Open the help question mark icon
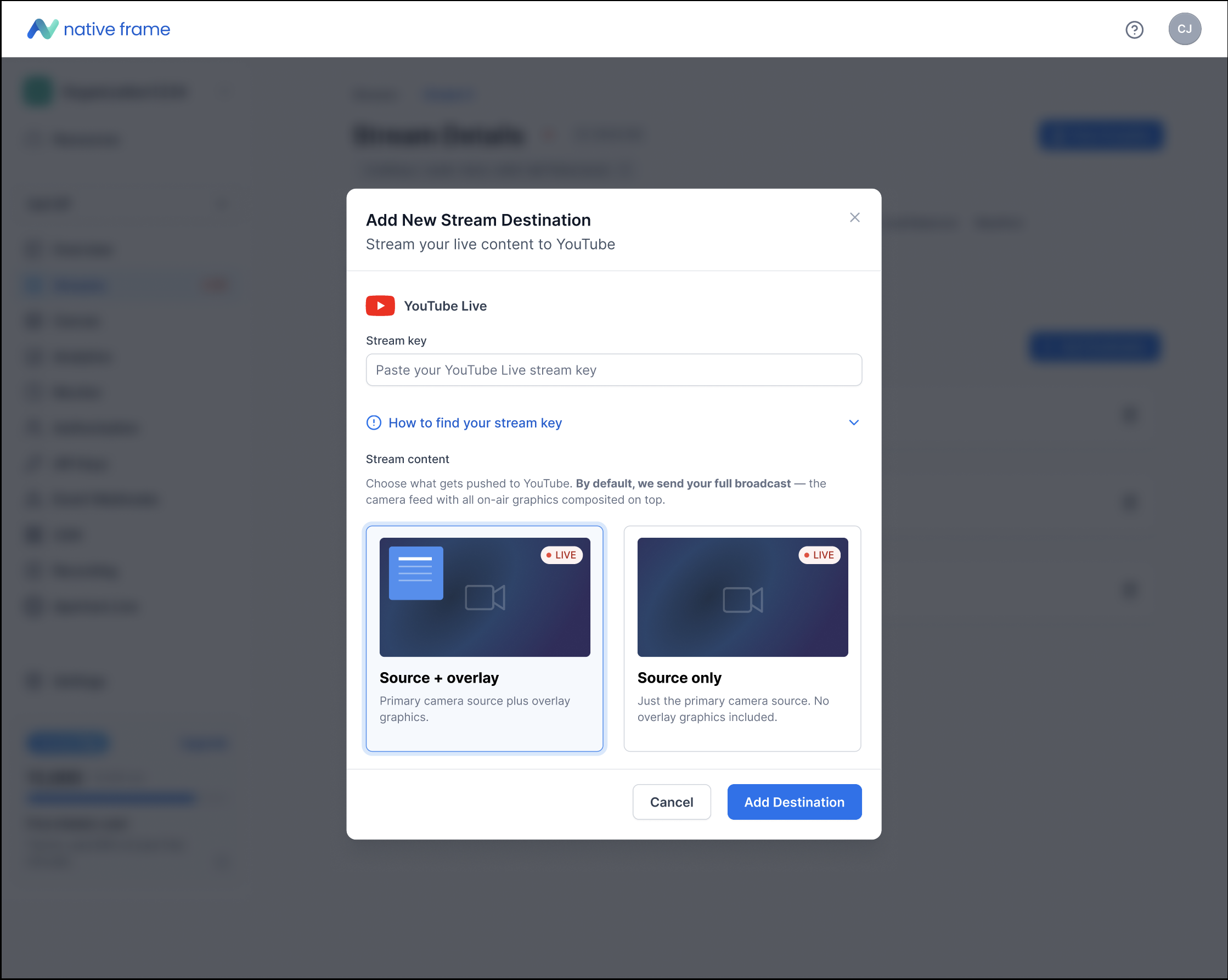 (x=1134, y=30)
